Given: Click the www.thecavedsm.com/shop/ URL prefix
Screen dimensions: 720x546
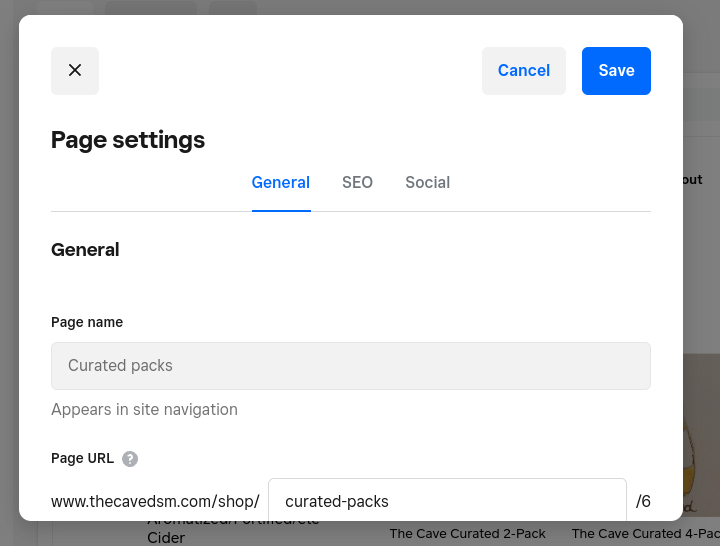Looking at the screenshot, I should (x=155, y=501).
